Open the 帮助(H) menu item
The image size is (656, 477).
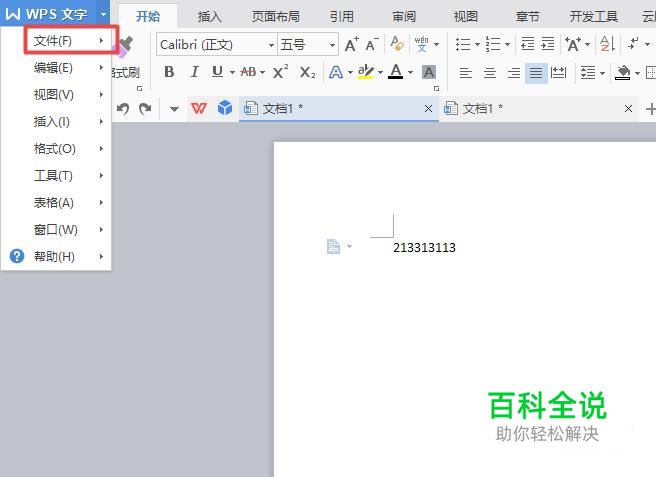coord(56,256)
